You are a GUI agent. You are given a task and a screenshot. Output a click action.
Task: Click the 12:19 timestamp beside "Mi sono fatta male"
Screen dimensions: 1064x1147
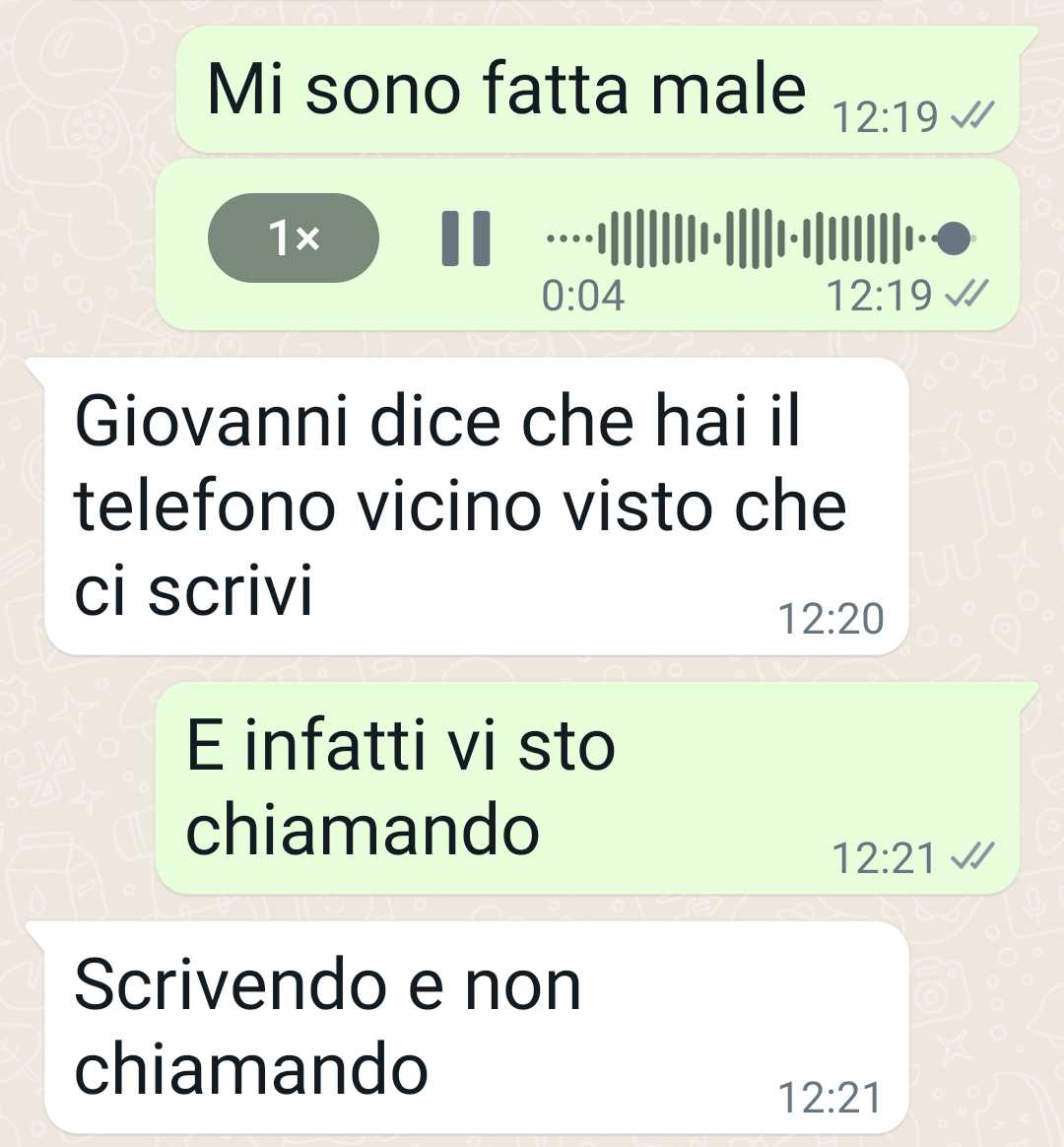[x=885, y=117]
